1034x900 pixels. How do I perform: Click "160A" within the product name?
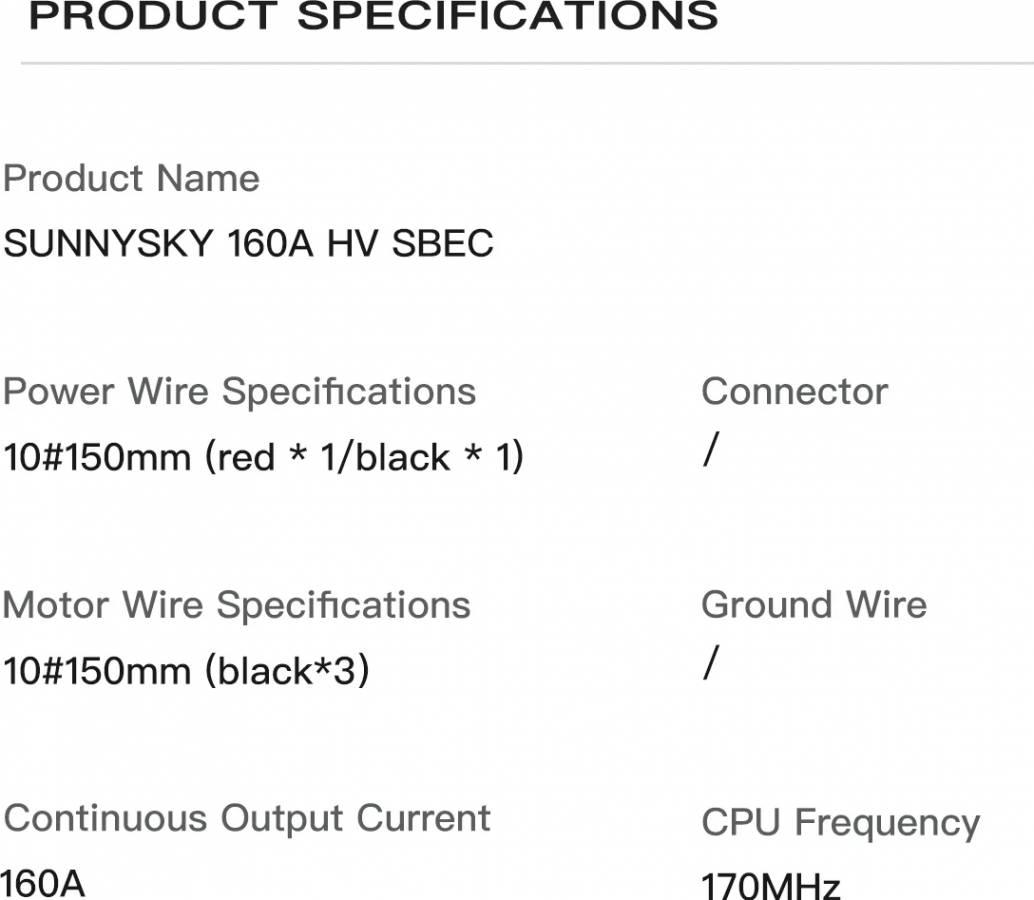point(270,243)
